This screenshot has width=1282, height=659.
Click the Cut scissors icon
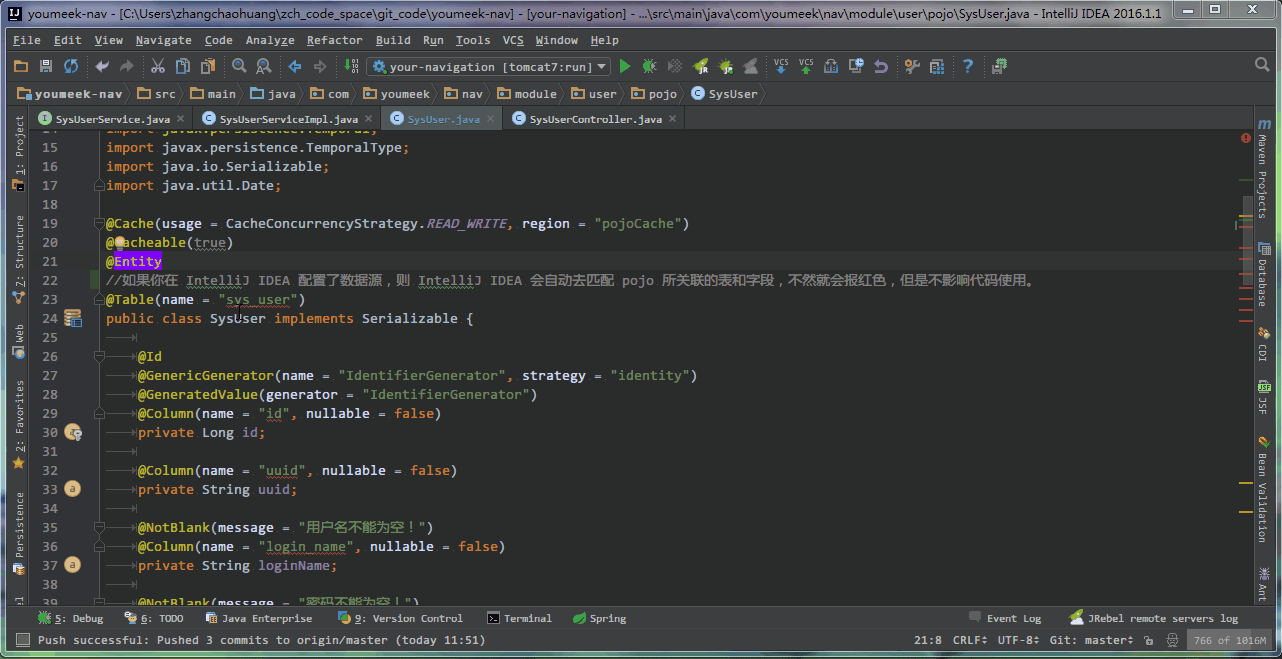(157, 67)
